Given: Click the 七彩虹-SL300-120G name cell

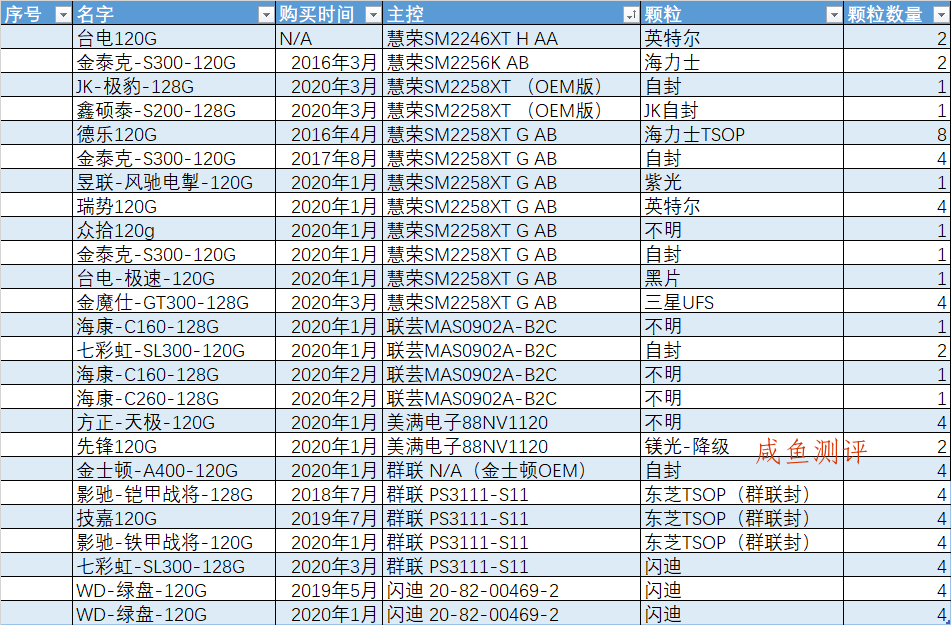Looking at the screenshot, I should (174, 350).
